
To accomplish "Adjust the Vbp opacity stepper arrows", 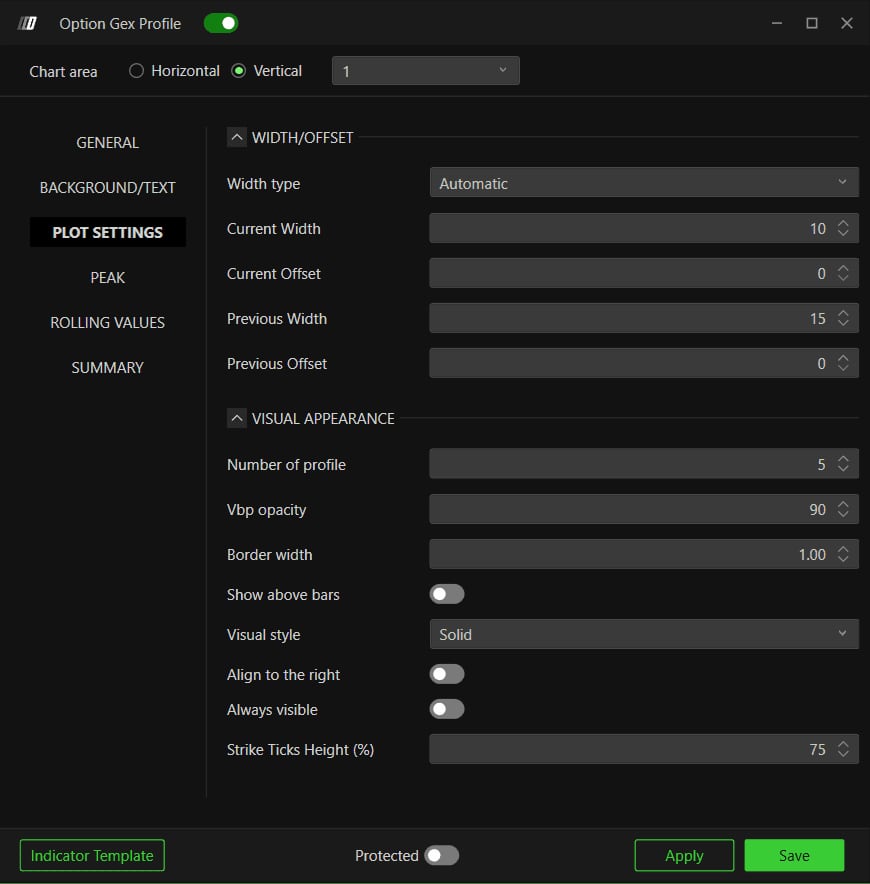I will point(843,509).
